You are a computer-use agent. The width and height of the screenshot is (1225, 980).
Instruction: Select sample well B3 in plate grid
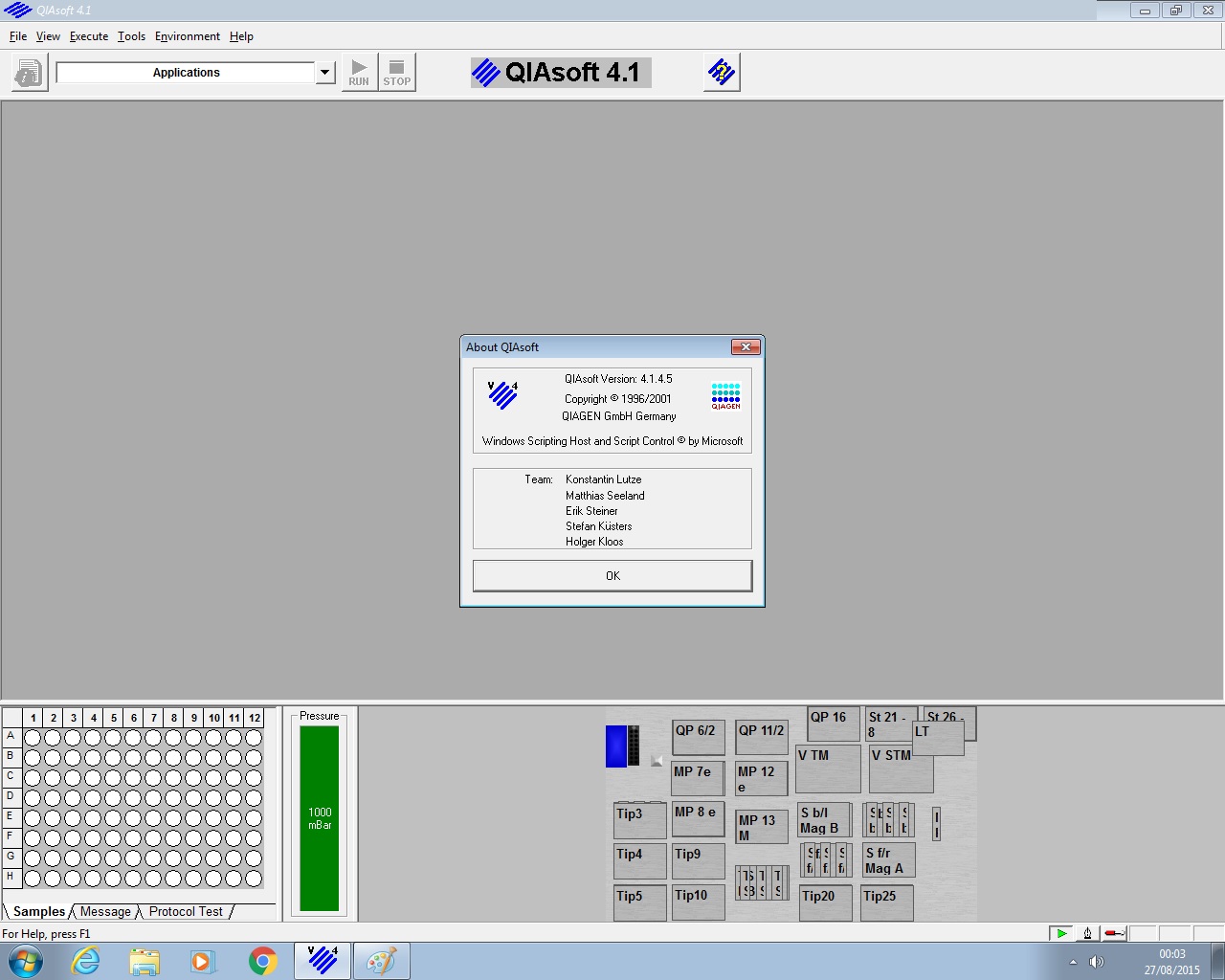pos(73,758)
